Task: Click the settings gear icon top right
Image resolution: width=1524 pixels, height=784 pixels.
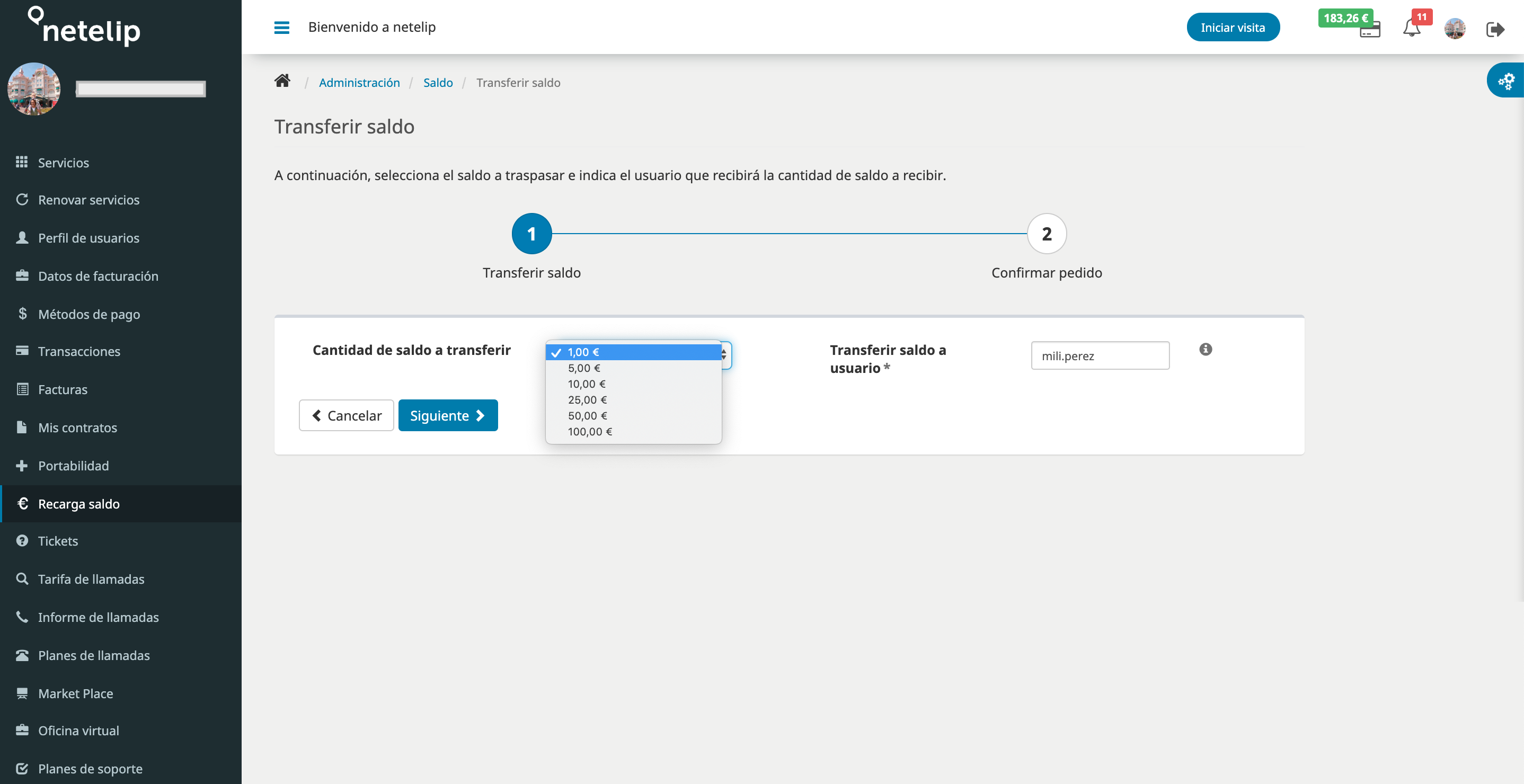Action: pos(1508,82)
